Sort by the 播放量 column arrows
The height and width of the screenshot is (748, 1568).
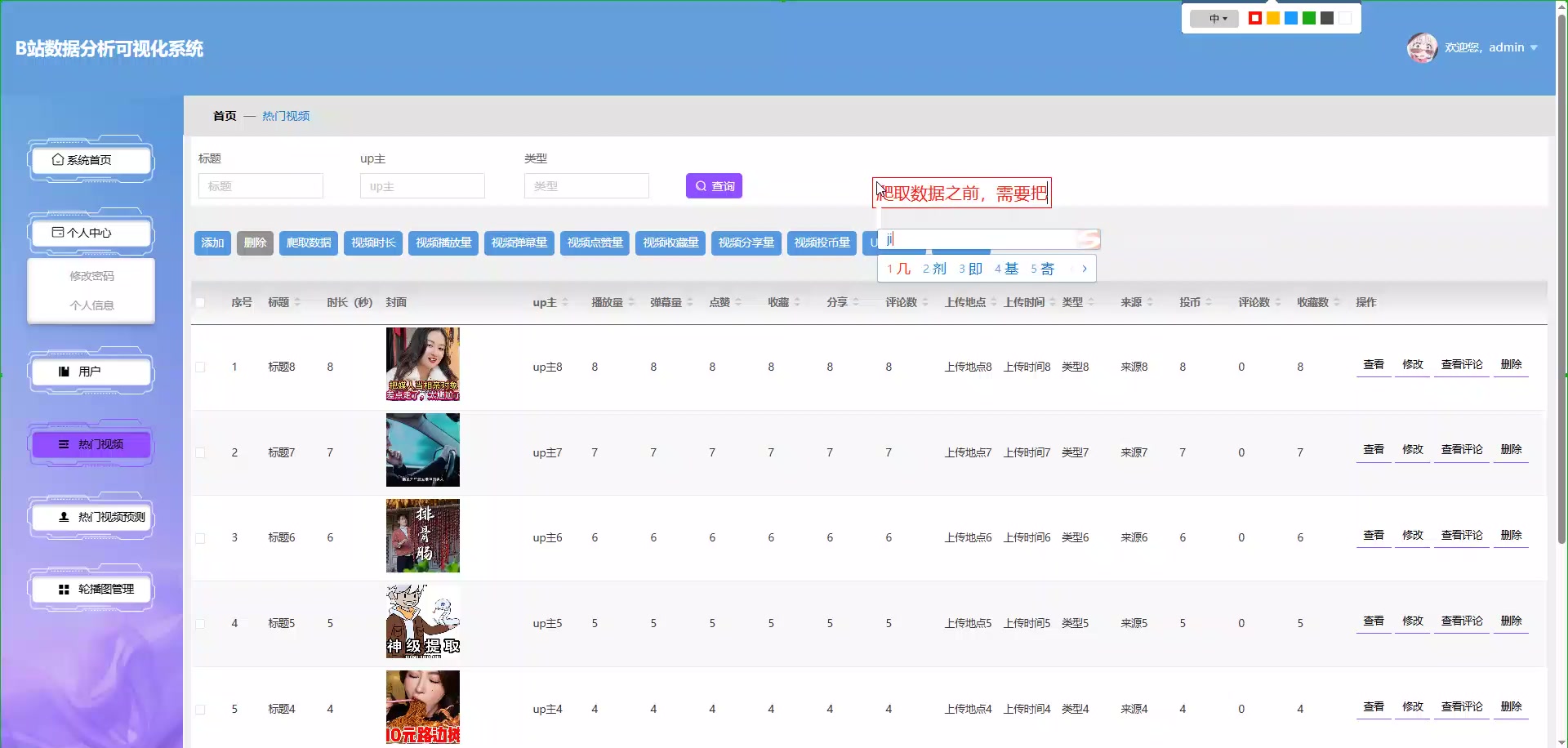pyautogui.click(x=631, y=302)
